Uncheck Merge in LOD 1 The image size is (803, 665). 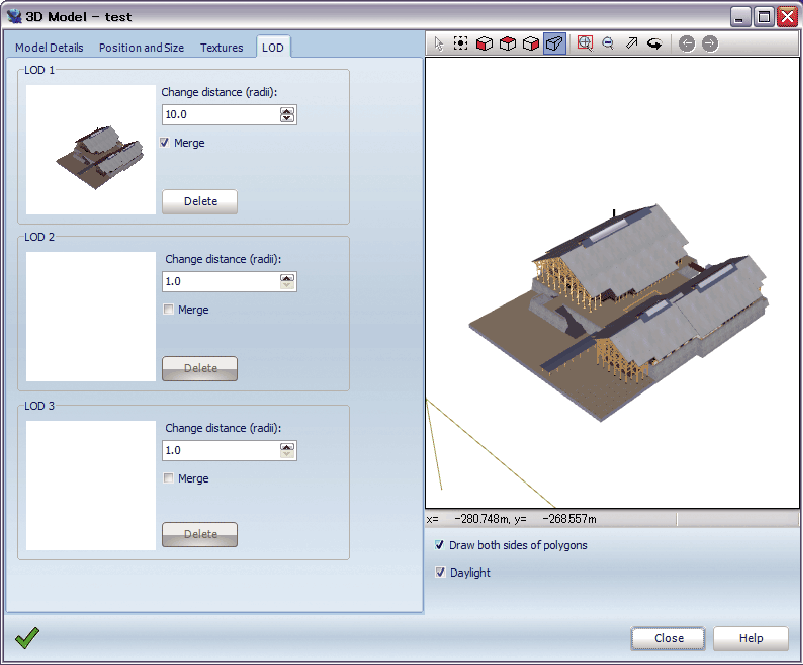coord(165,143)
